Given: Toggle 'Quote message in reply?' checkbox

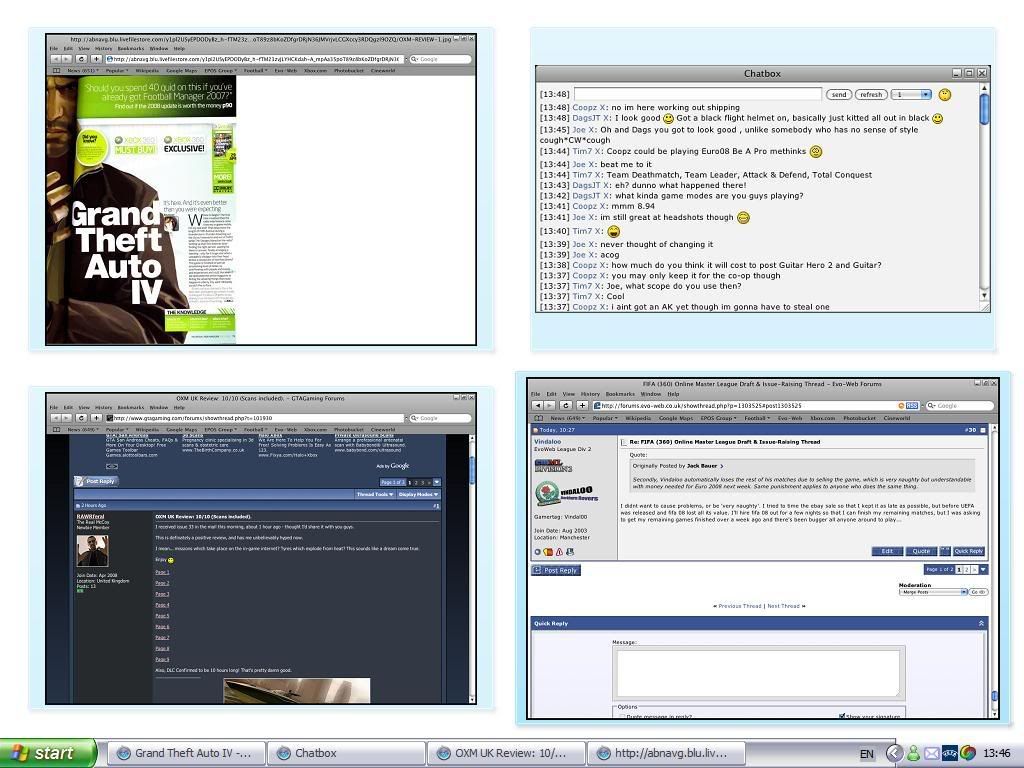Looking at the screenshot, I should click(622, 716).
